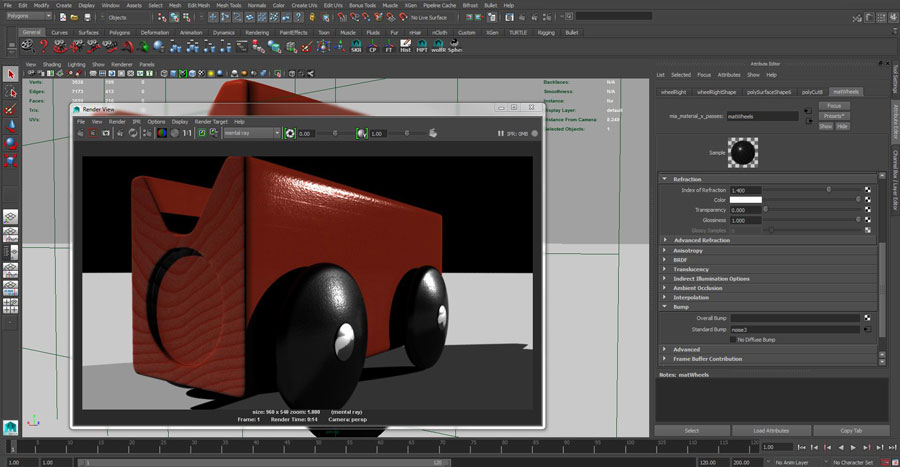
Task: Click the material Sample sphere thumbnail
Action: click(x=743, y=153)
